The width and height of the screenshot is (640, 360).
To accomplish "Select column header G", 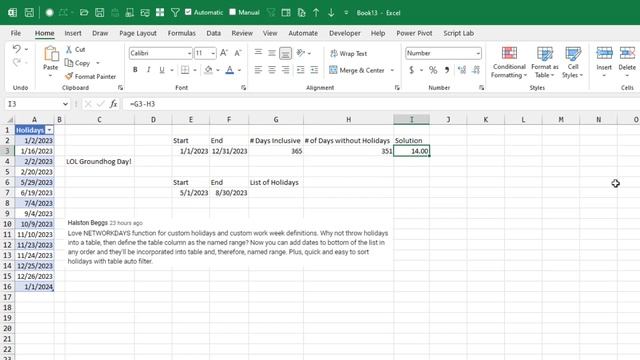I will point(276,120).
